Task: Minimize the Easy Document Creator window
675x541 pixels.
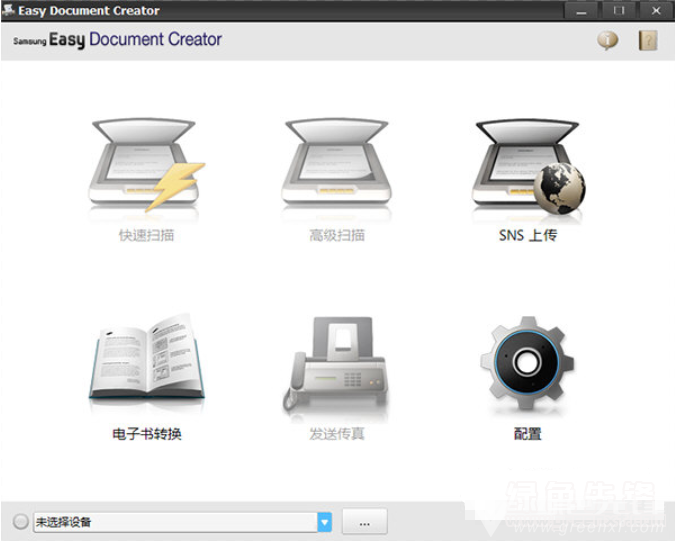Action: coord(581,11)
